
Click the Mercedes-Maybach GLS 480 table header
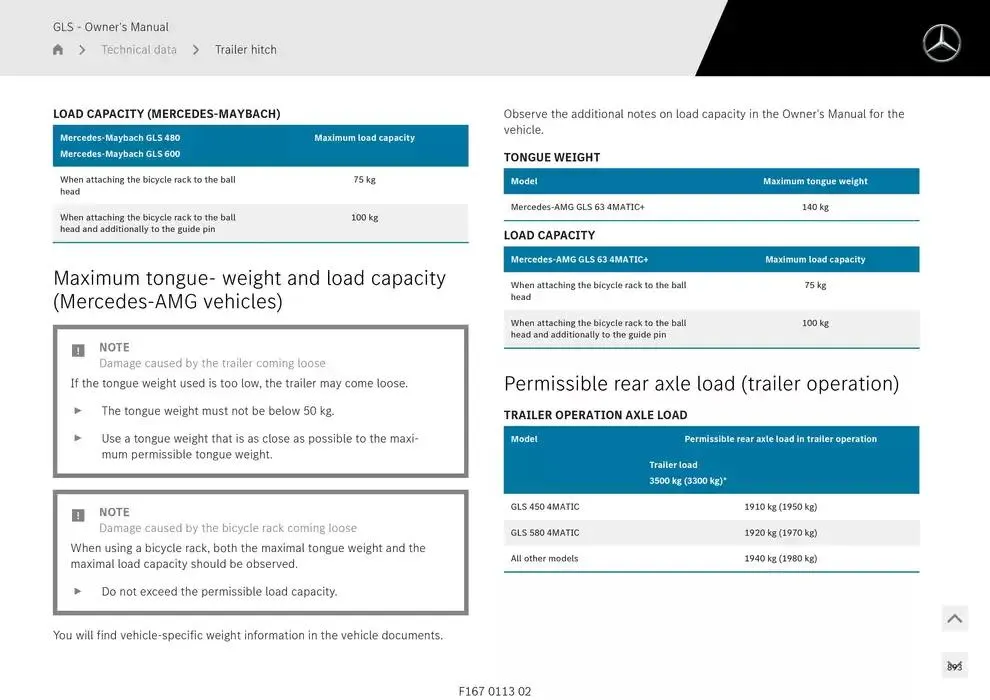(x=120, y=138)
